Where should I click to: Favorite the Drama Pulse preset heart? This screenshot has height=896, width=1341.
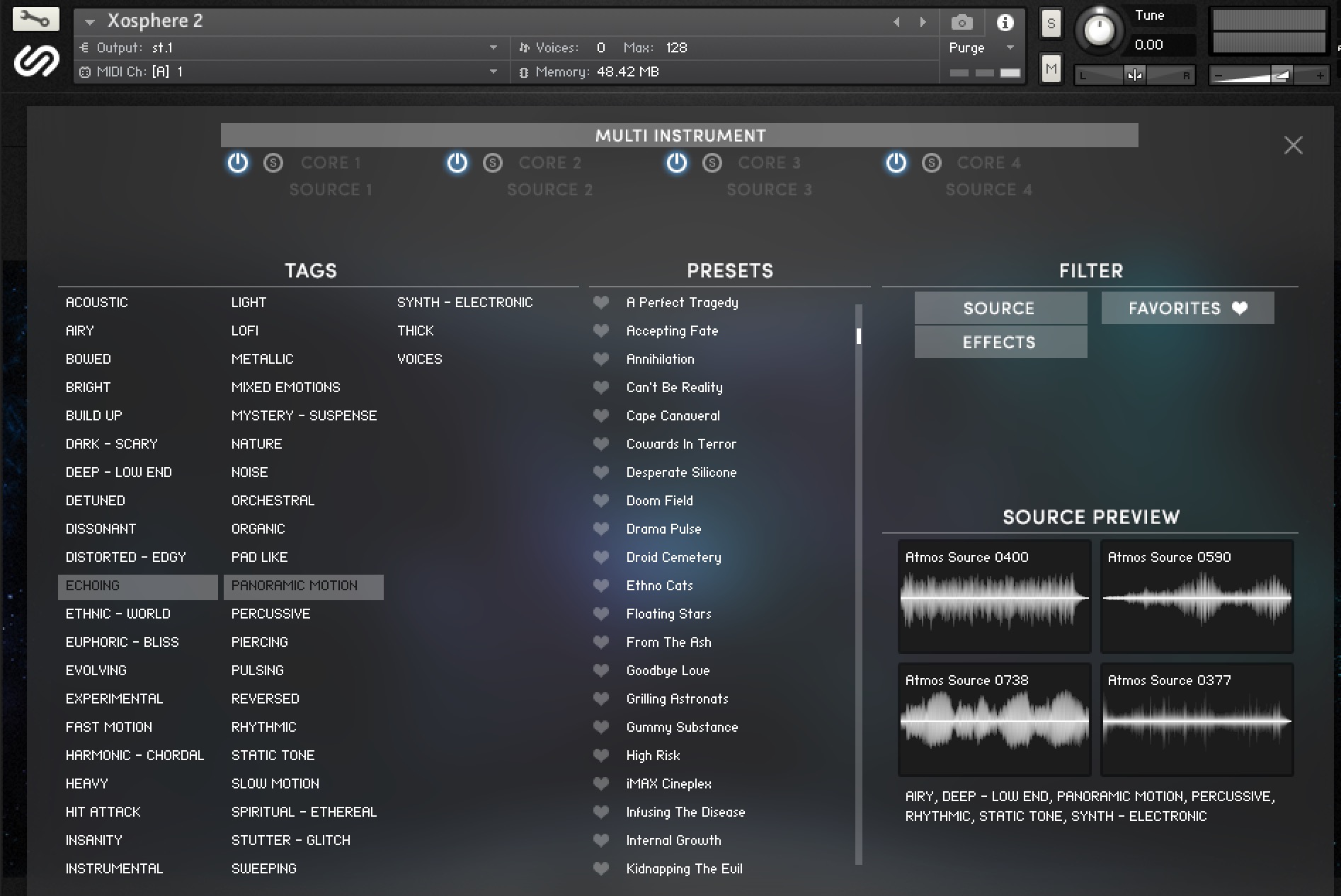tap(601, 529)
